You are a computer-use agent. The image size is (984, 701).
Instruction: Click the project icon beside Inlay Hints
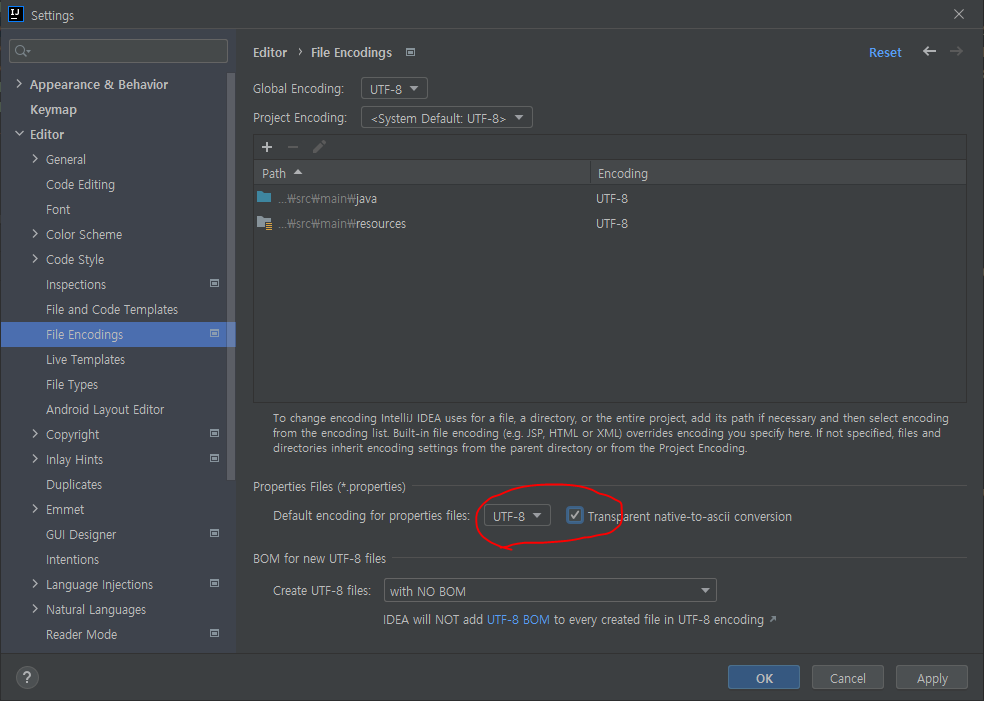[215, 459]
